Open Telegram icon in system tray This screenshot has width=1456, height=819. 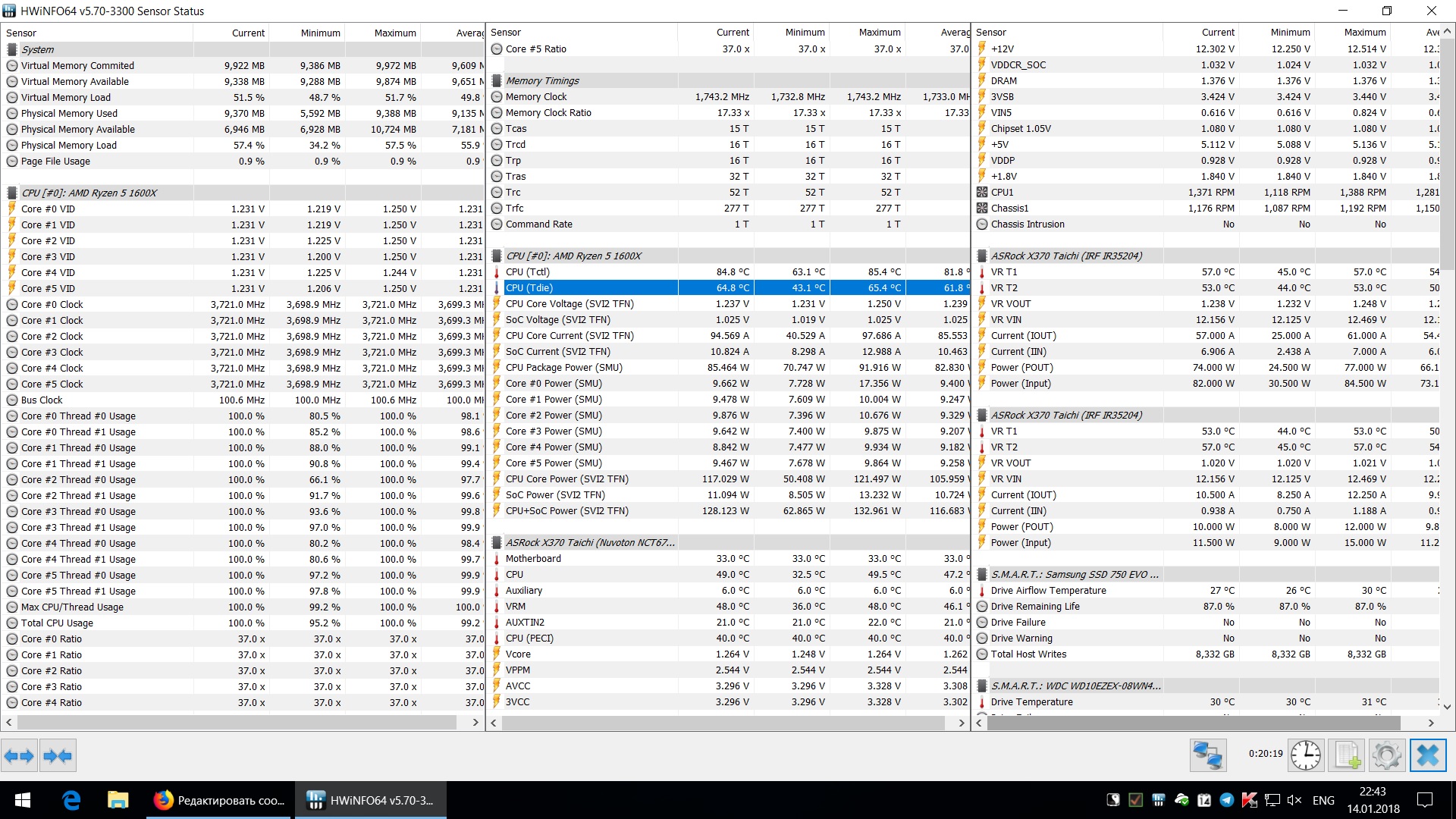1227,800
